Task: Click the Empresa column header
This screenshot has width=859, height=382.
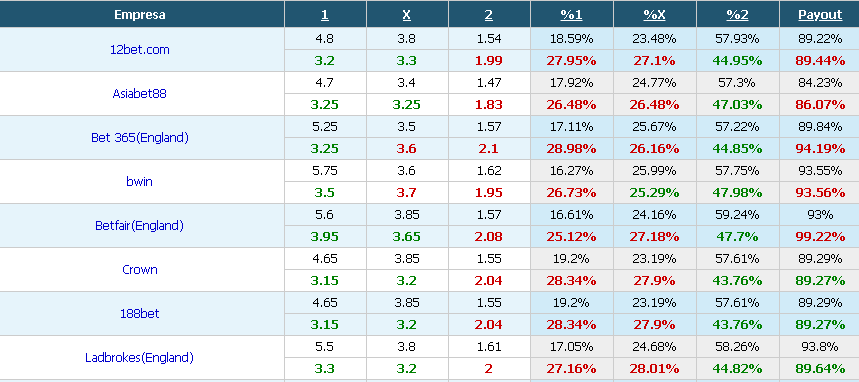Action: pyautogui.click(x=140, y=15)
